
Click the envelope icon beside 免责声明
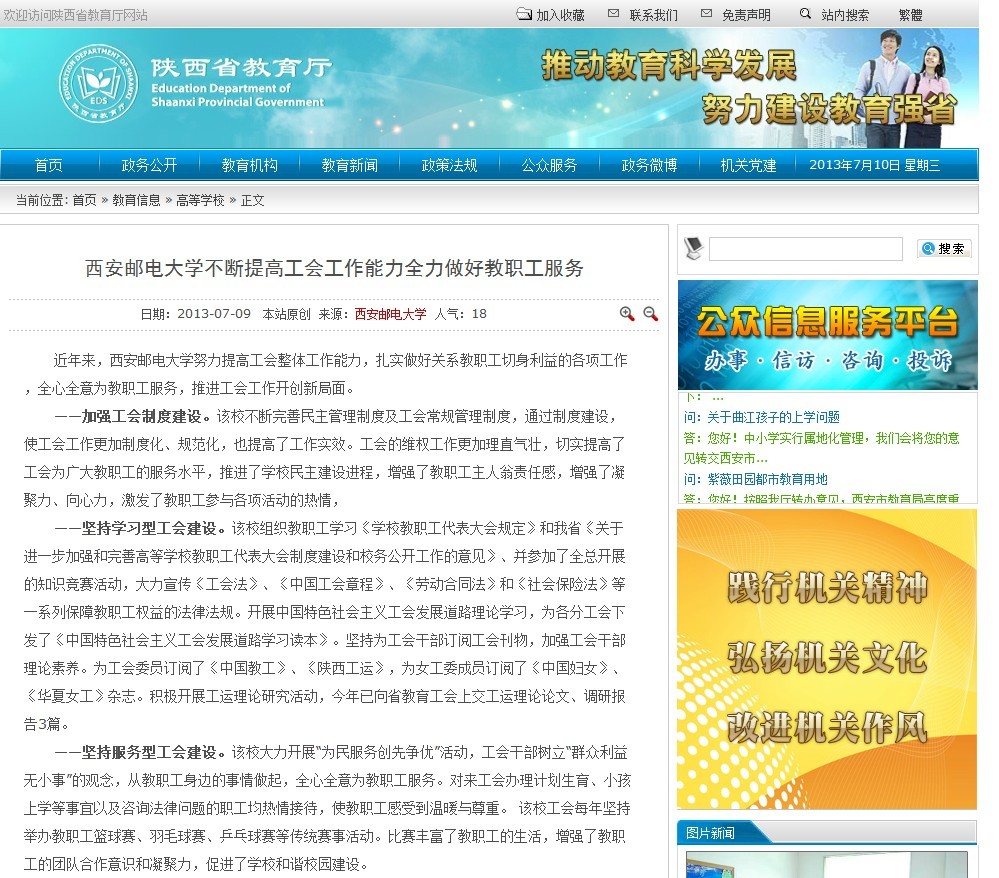706,14
